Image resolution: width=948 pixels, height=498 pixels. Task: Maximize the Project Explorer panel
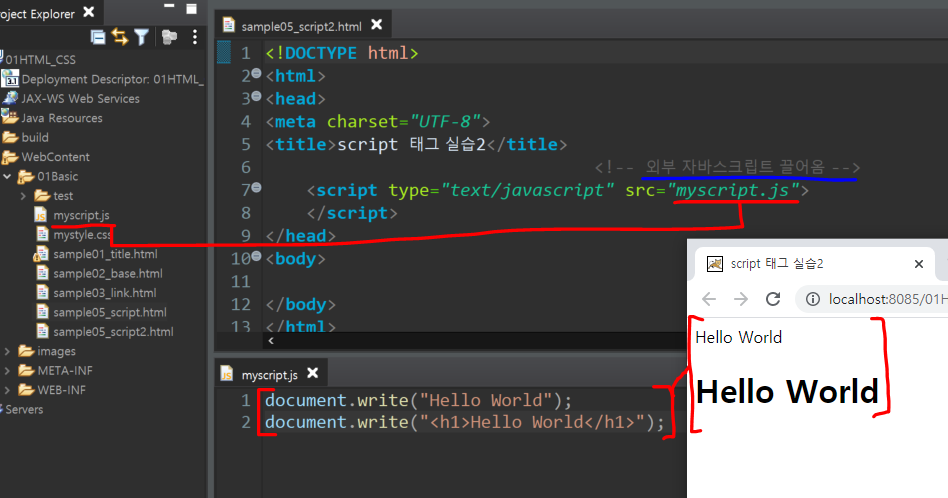pyautogui.click(x=191, y=8)
